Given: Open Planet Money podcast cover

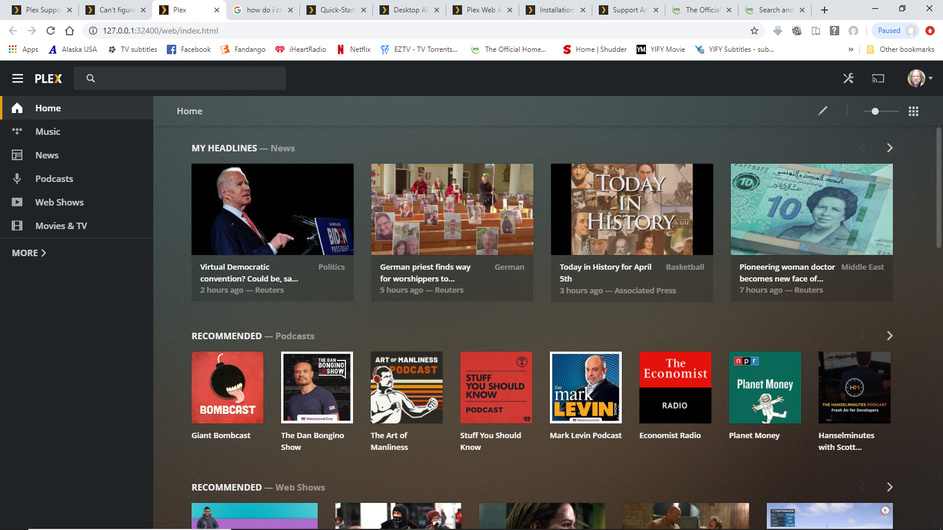Looking at the screenshot, I should click(x=764, y=387).
